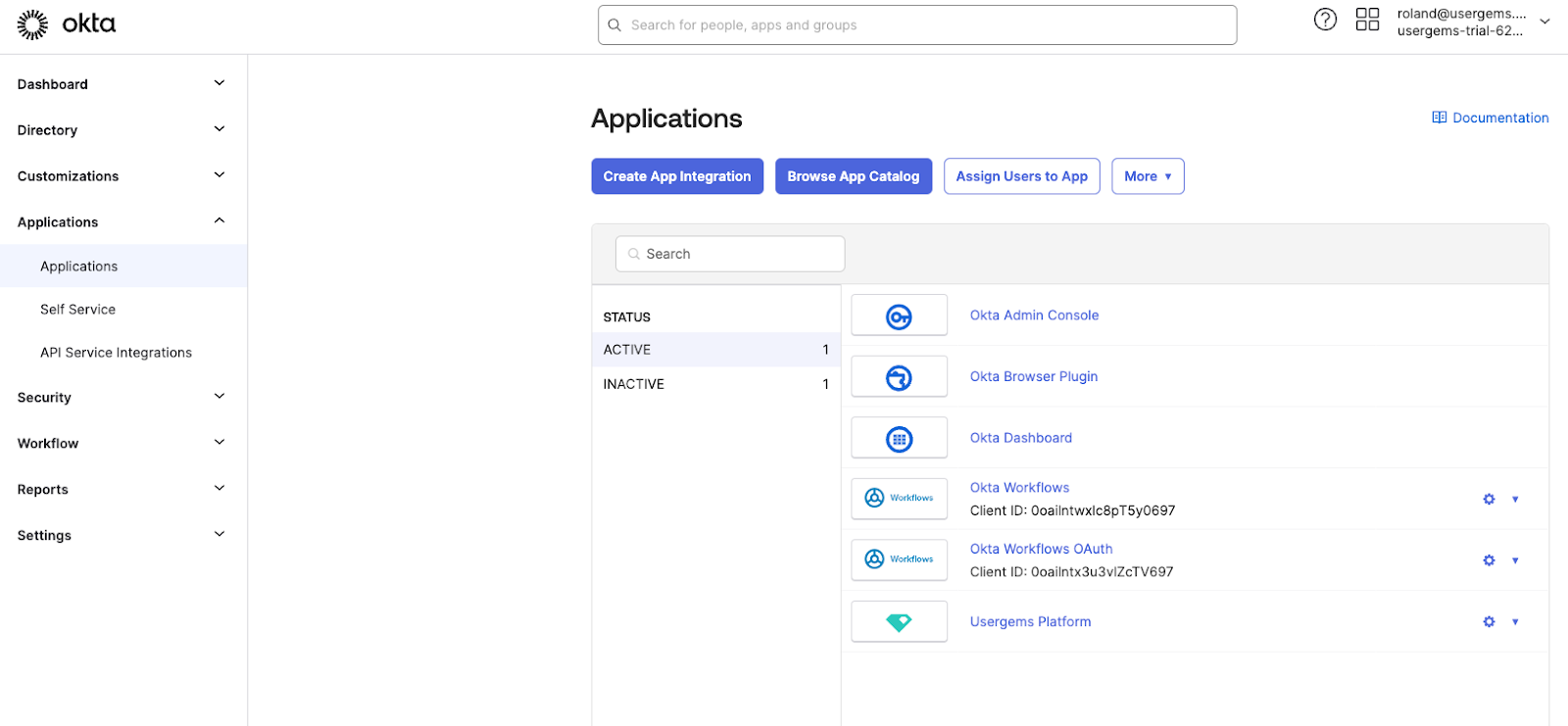The width and height of the screenshot is (1568, 726).
Task: Open the apps grid icon
Action: [1367, 20]
